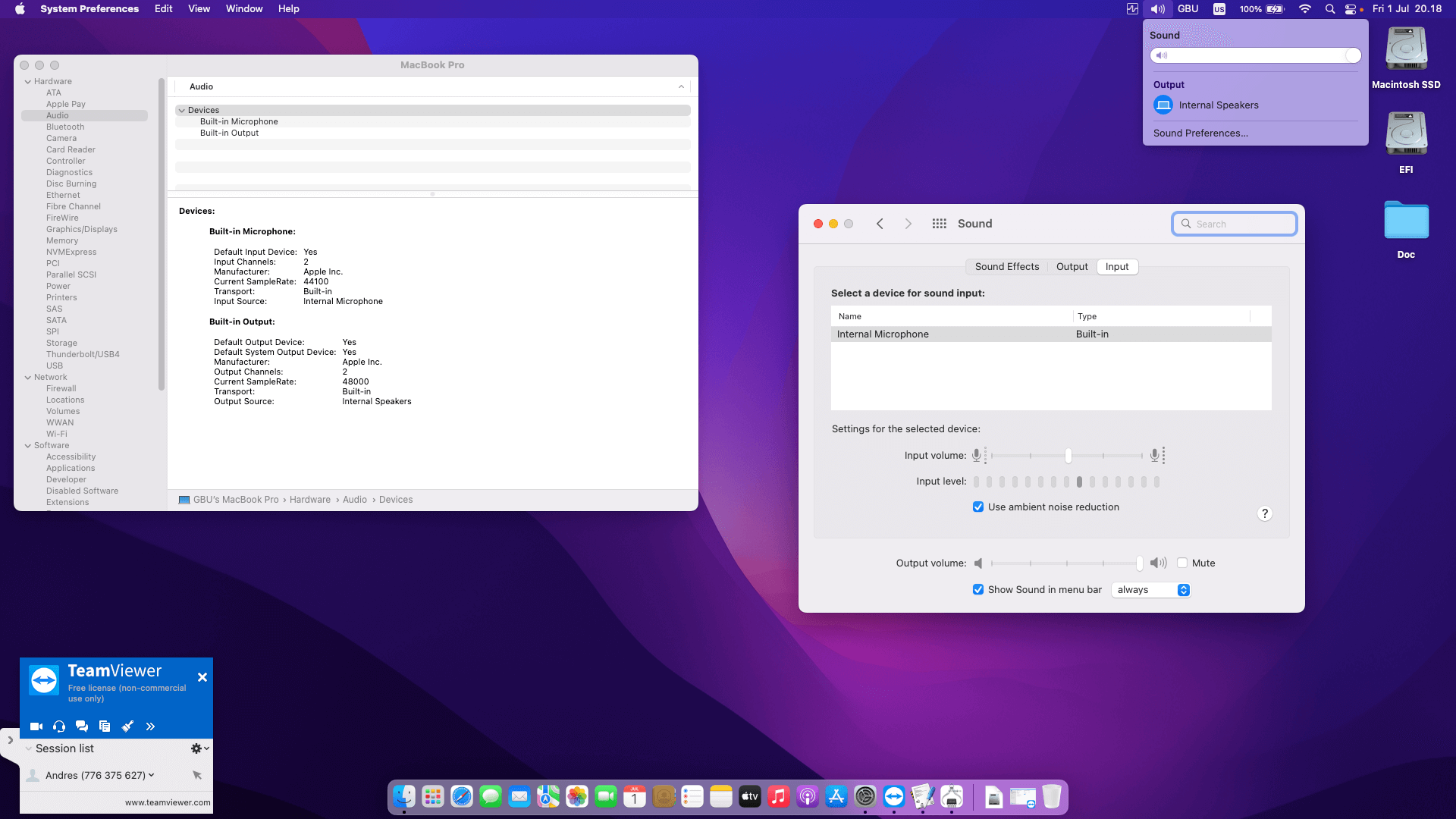Open the Window menu
The height and width of the screenshot is (819, 1456).
(244, 9)
